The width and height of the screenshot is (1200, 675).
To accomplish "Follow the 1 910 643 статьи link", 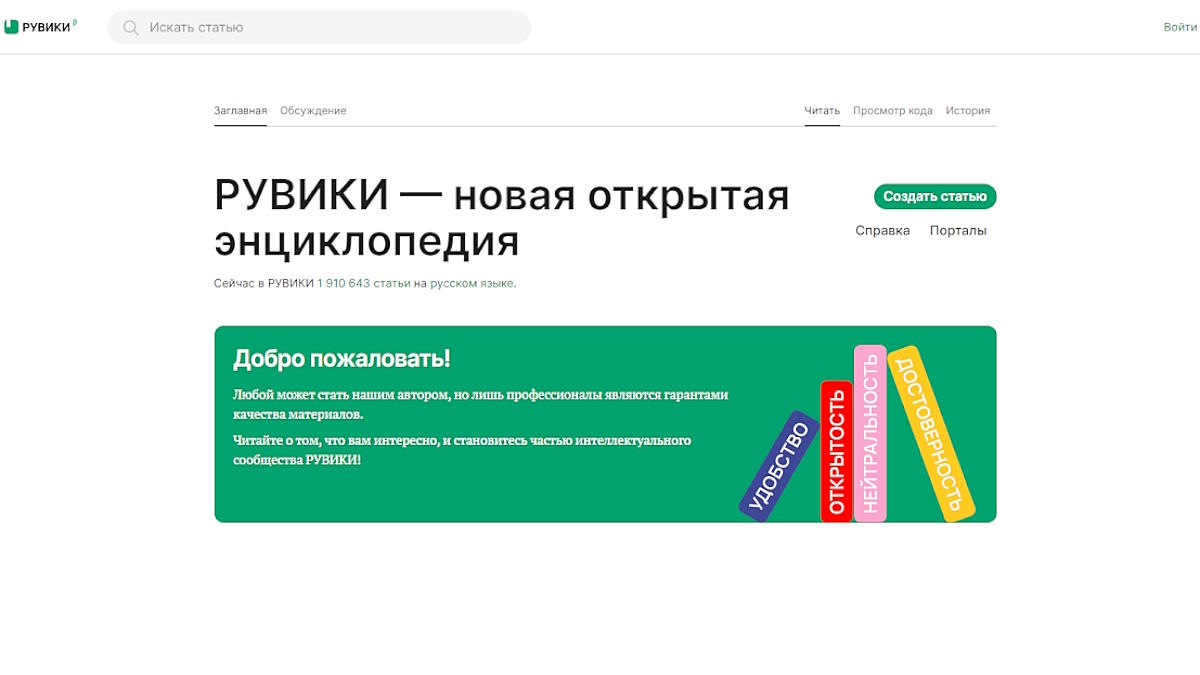I will click(x=364, y=284).
